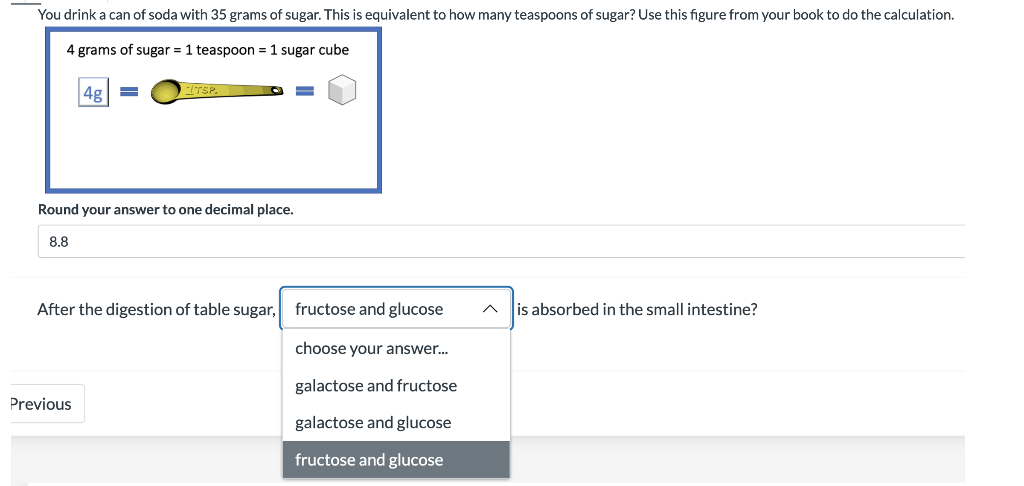Click 'is absorbed in the small intestine?' text
The image size is (1024, 486).
(637, 309)
